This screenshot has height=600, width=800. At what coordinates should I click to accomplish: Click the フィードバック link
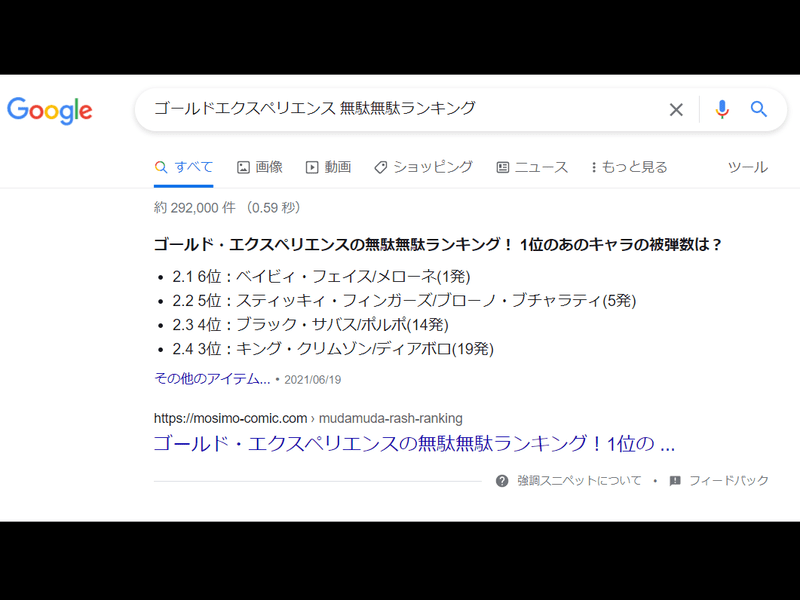(729, 481)
